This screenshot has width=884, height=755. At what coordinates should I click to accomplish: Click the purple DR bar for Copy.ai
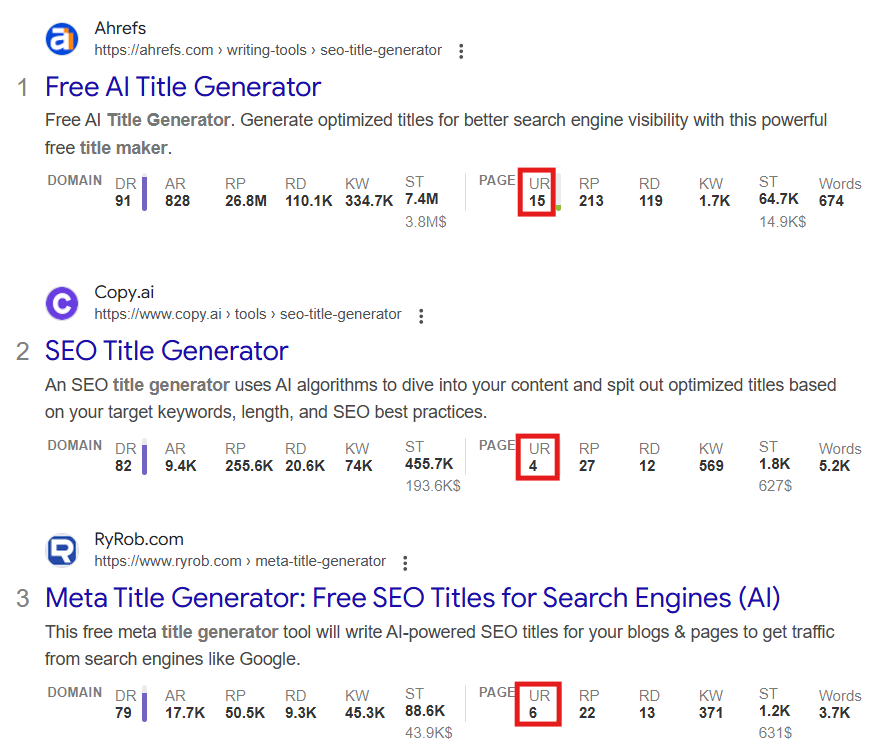(x=144, y=458)
